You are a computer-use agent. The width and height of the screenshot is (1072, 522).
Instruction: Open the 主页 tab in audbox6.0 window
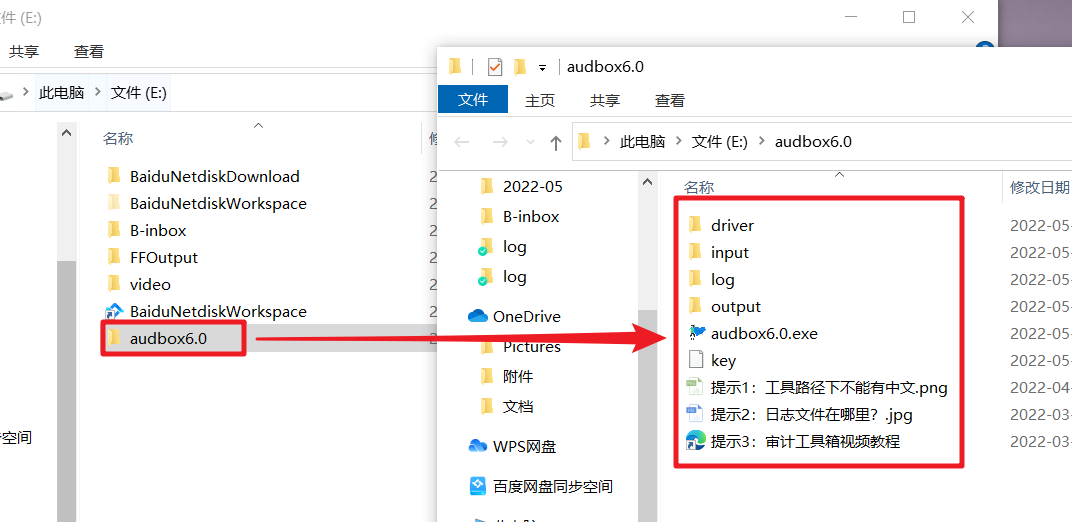coord(540,100)
